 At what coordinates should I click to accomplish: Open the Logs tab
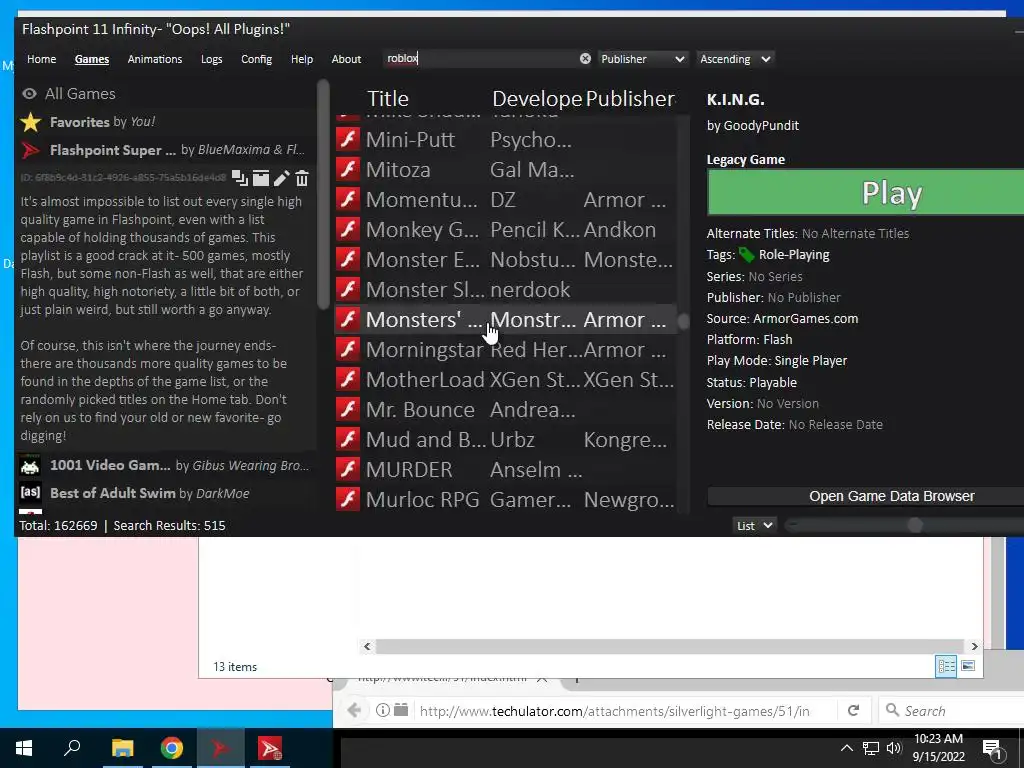pos(212,59)
